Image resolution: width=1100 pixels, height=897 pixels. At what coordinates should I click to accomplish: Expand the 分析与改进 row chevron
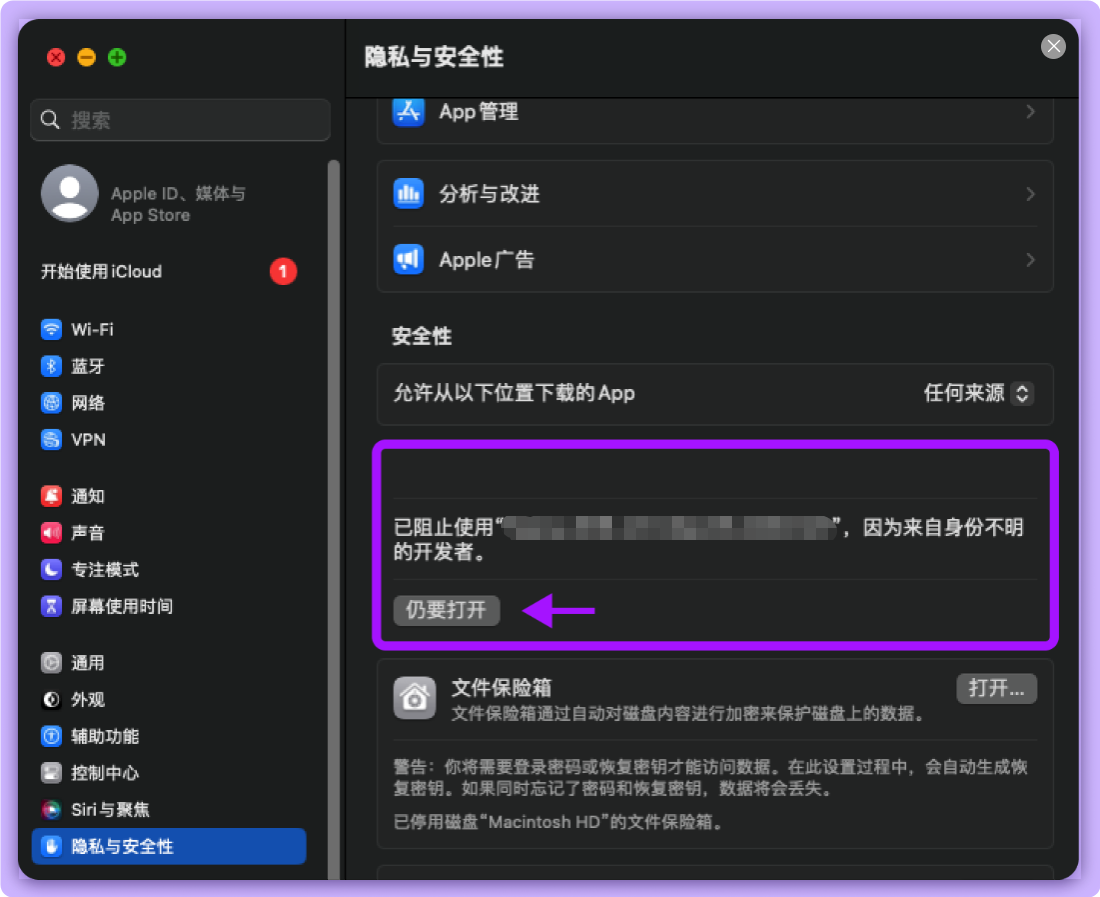point(1030,194)
